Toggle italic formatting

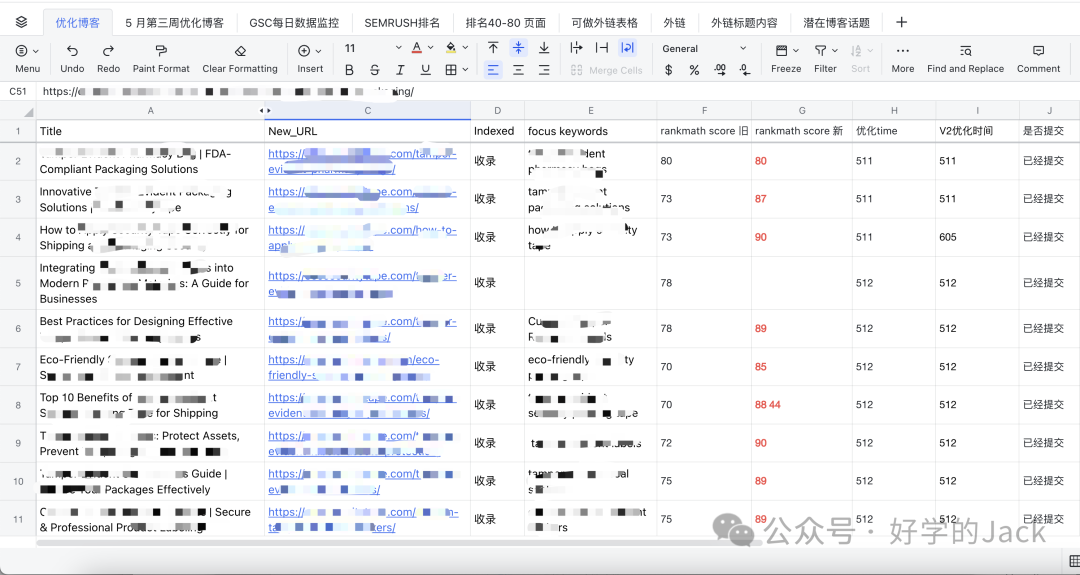[400, 70]
